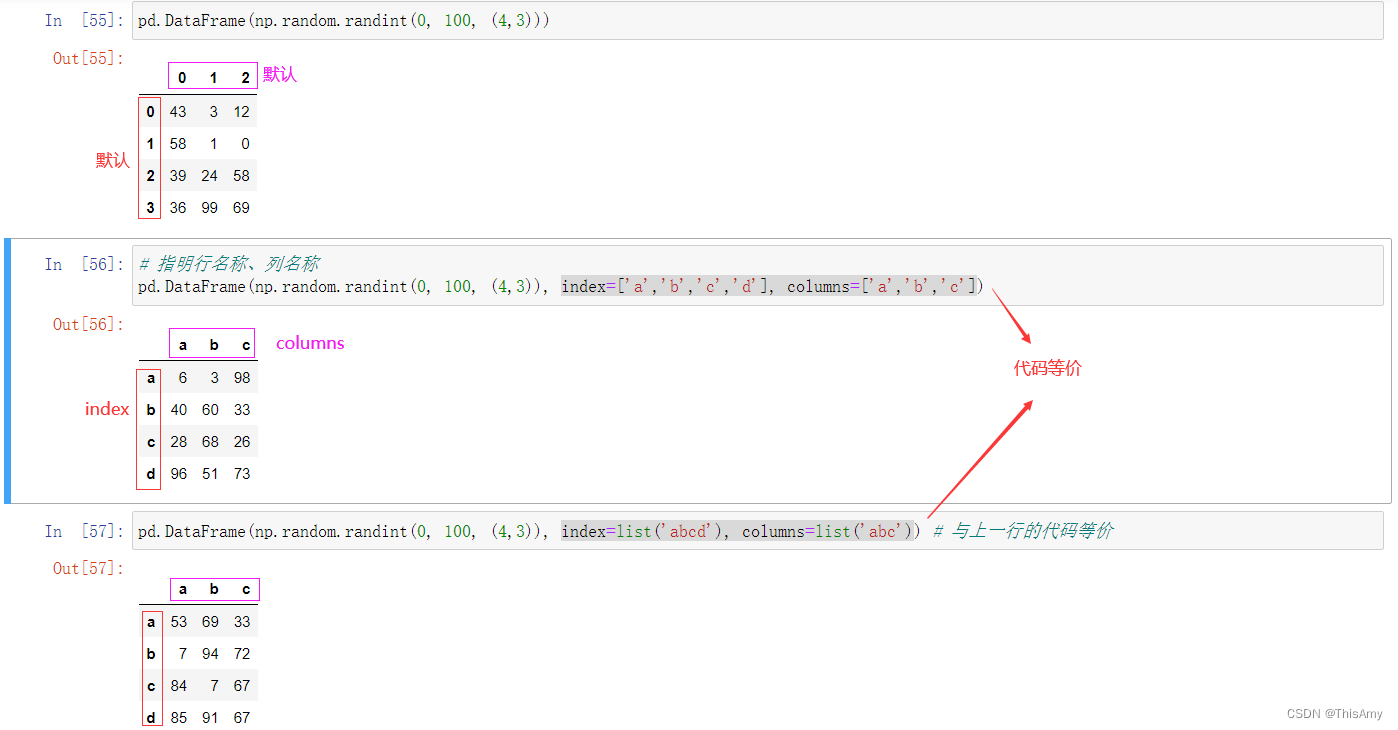Click value 24 in the Out[55] table
The width and height of the screenshot is (1398, 730).
click(x=209, y=176)
